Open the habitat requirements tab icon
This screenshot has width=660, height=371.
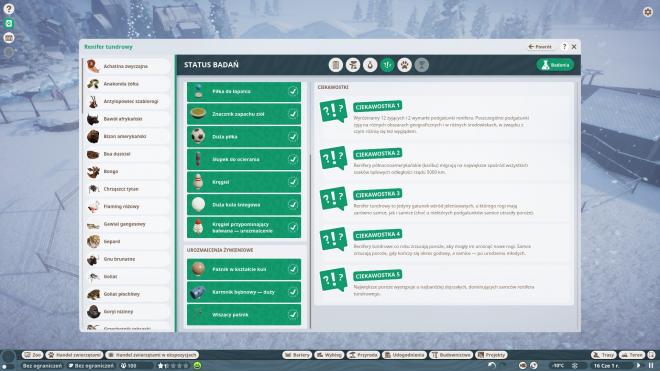tap(353, 65)
